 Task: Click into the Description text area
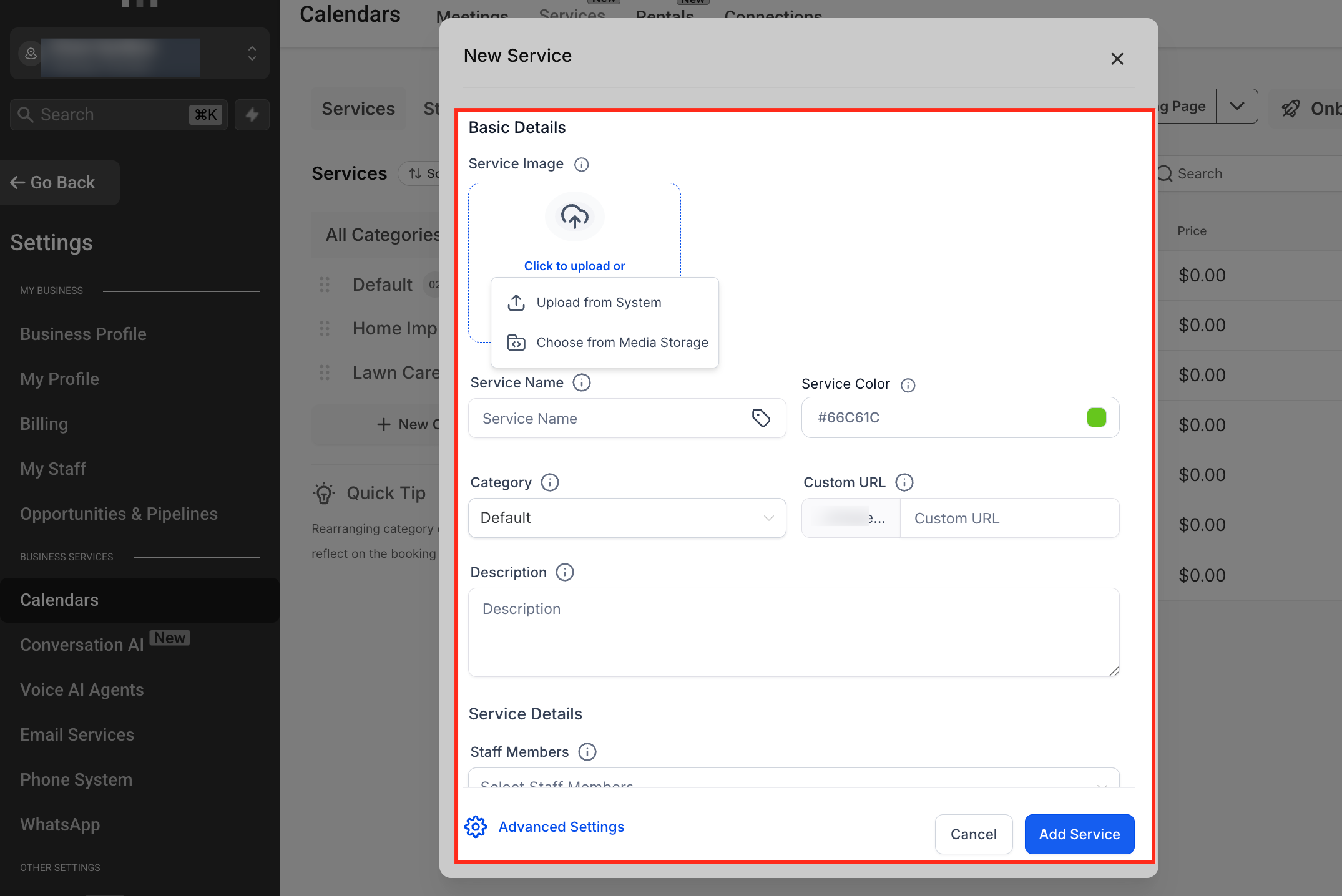pos(793,632)
